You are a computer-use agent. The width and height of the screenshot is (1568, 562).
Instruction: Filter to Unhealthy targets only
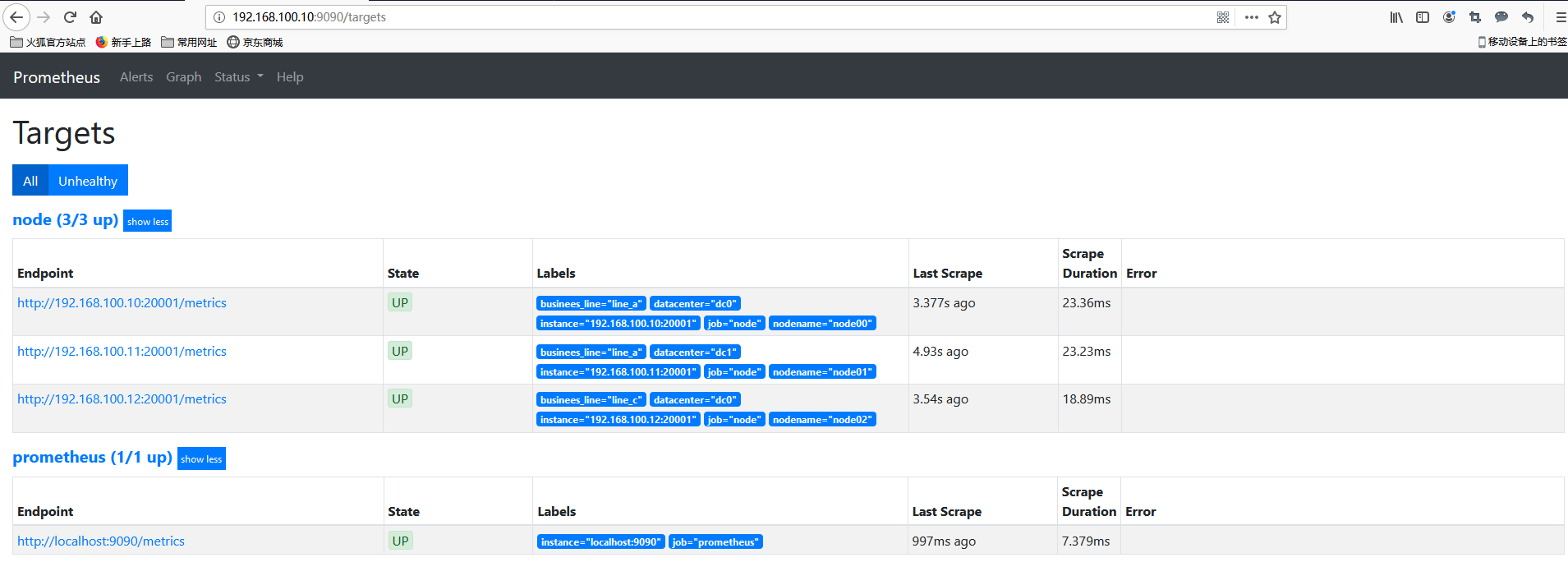88,181
